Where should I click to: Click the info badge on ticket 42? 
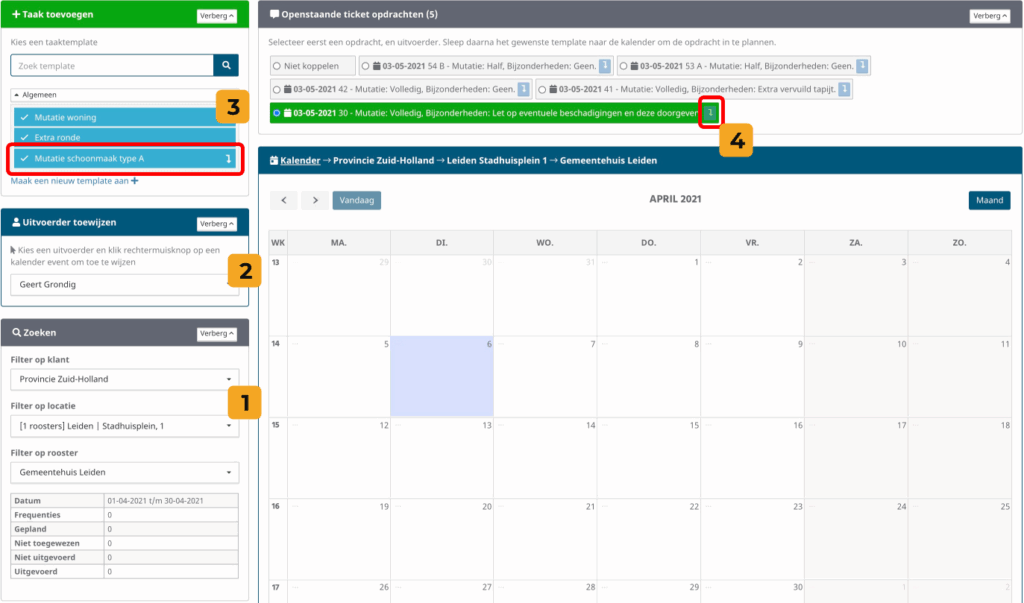[x=523, y=90]
